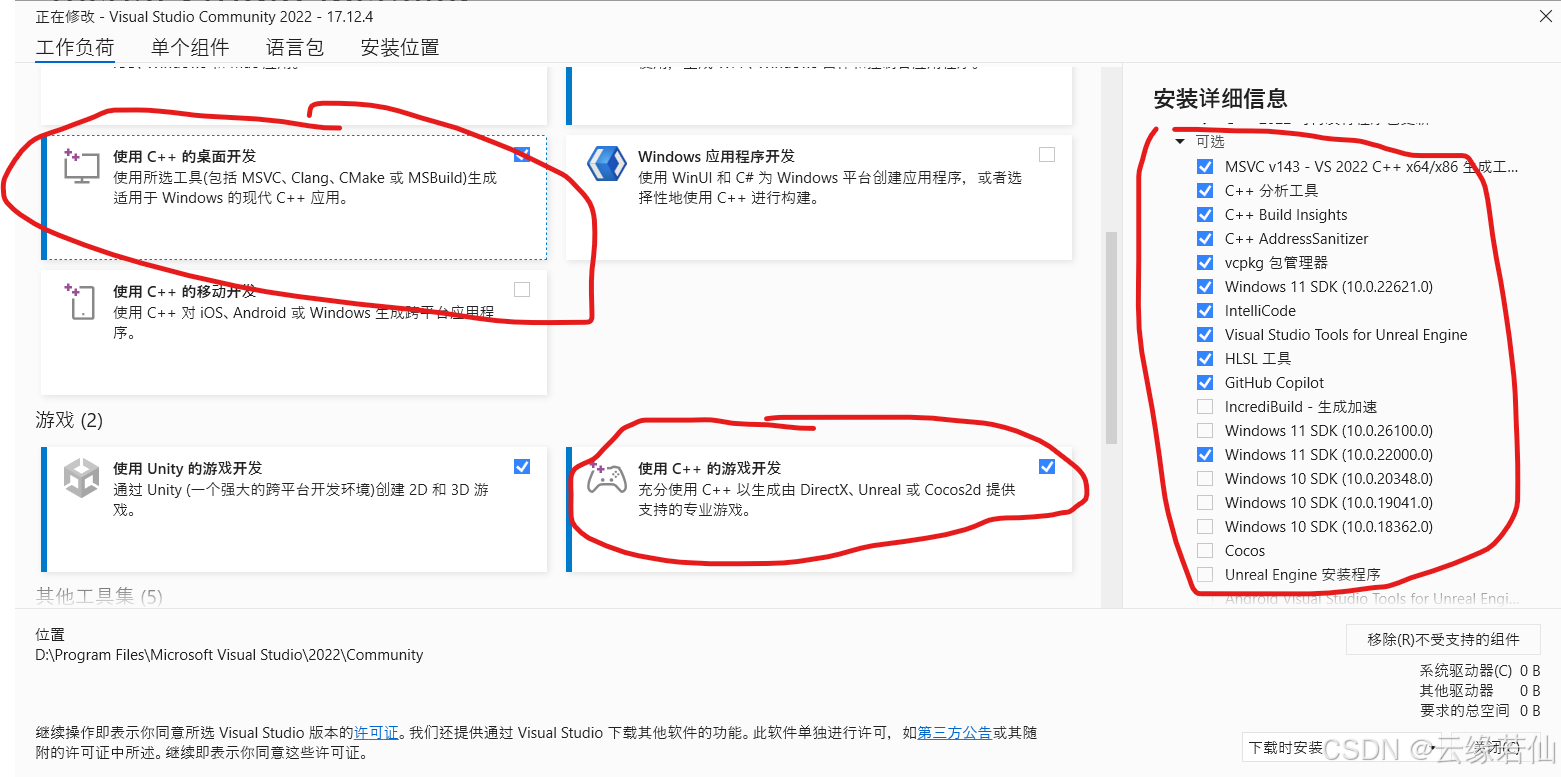Screen dimensions: 1561x777
Task: Click the 使用 Unity 的游戏开发 card title
Action: click(x=188, y=468)
